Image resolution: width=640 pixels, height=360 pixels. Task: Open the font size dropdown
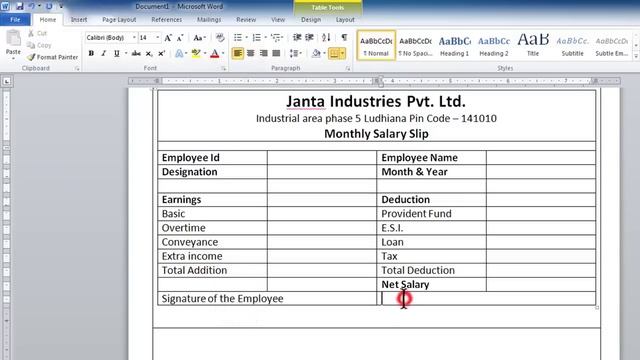(x=158, y=38)
